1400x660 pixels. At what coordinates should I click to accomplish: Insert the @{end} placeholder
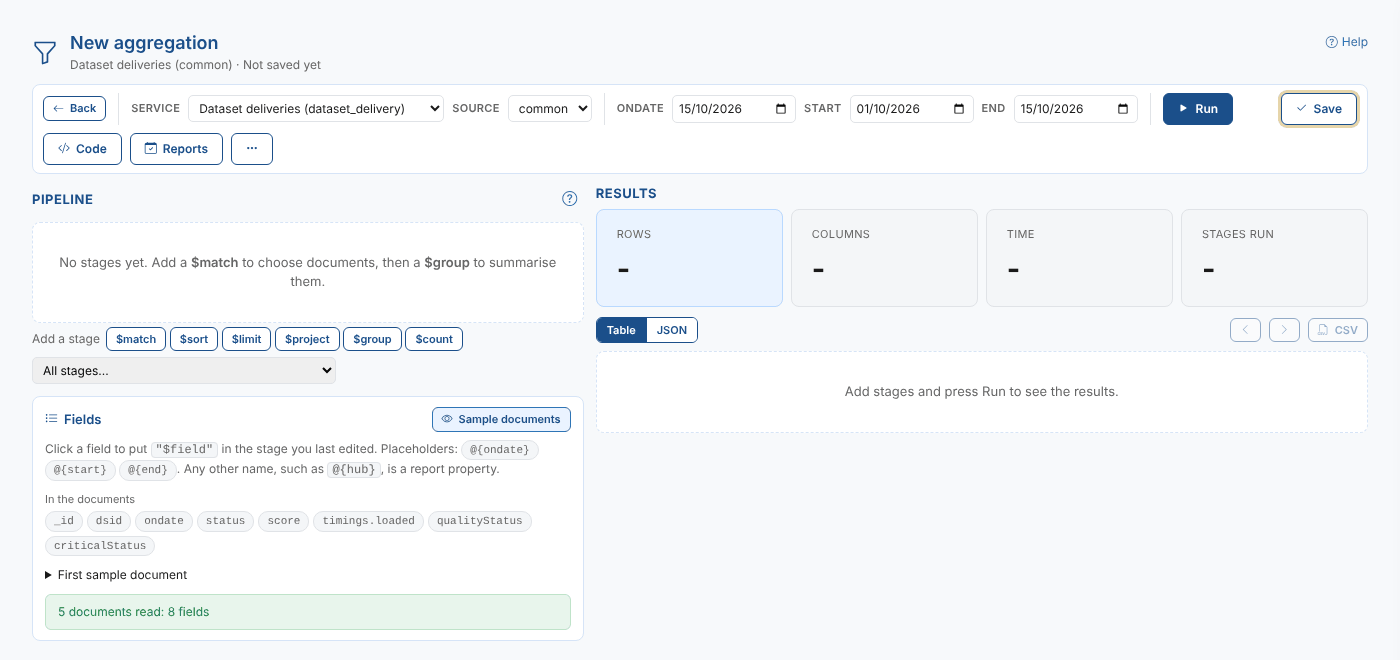(x=148, y=469)
